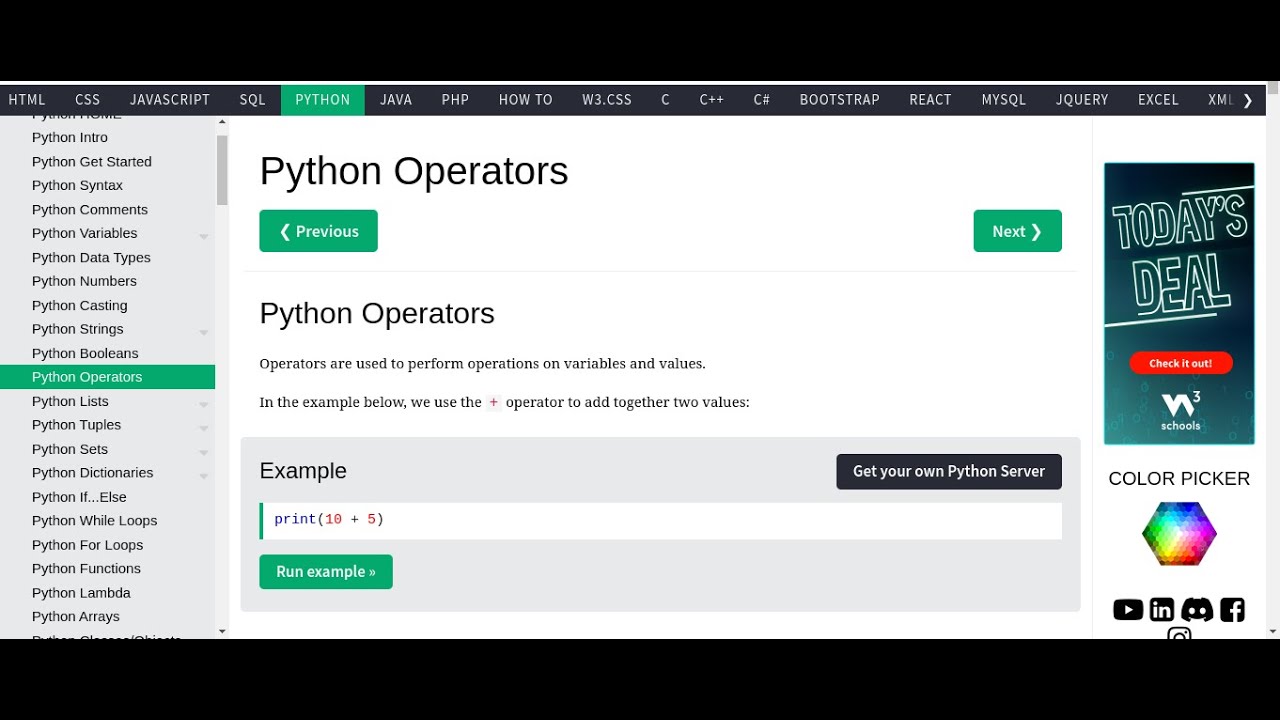Open Python If...Else in sidebar

[107, 497]
